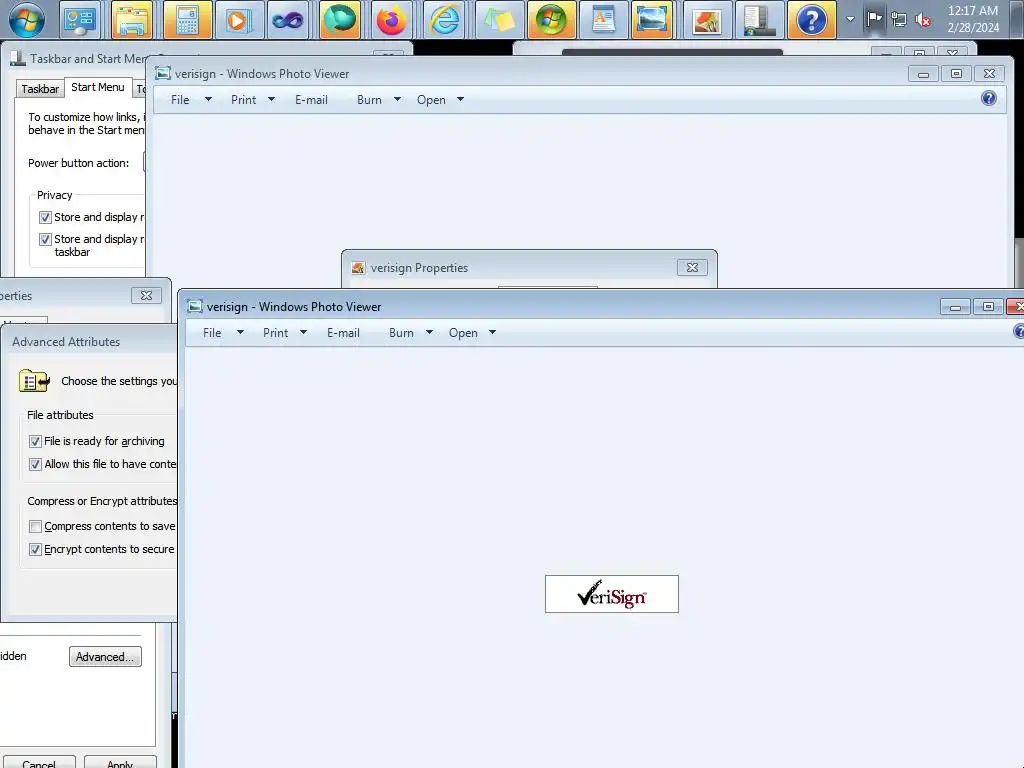Toggle 'Store and display' checkbox mentioning taskbar

(x=45, y=240)
